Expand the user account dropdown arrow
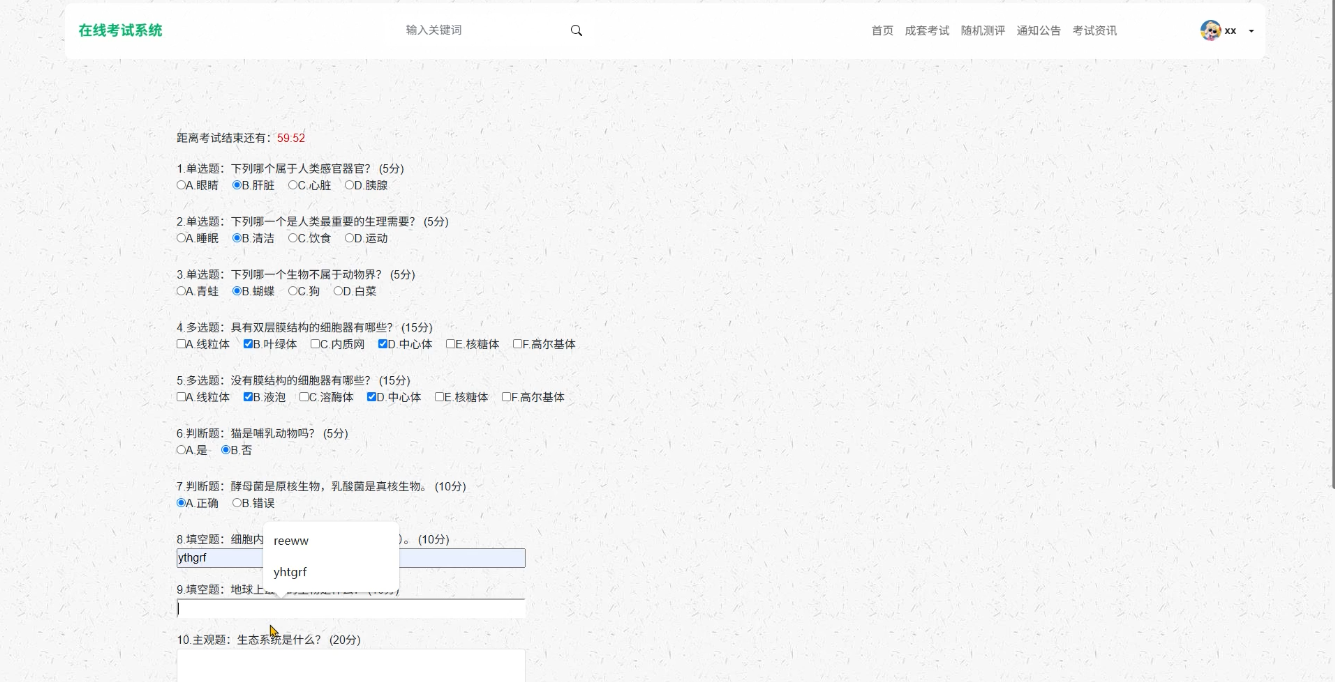This screenshot has width=1335, height=682. [1251, 31]
